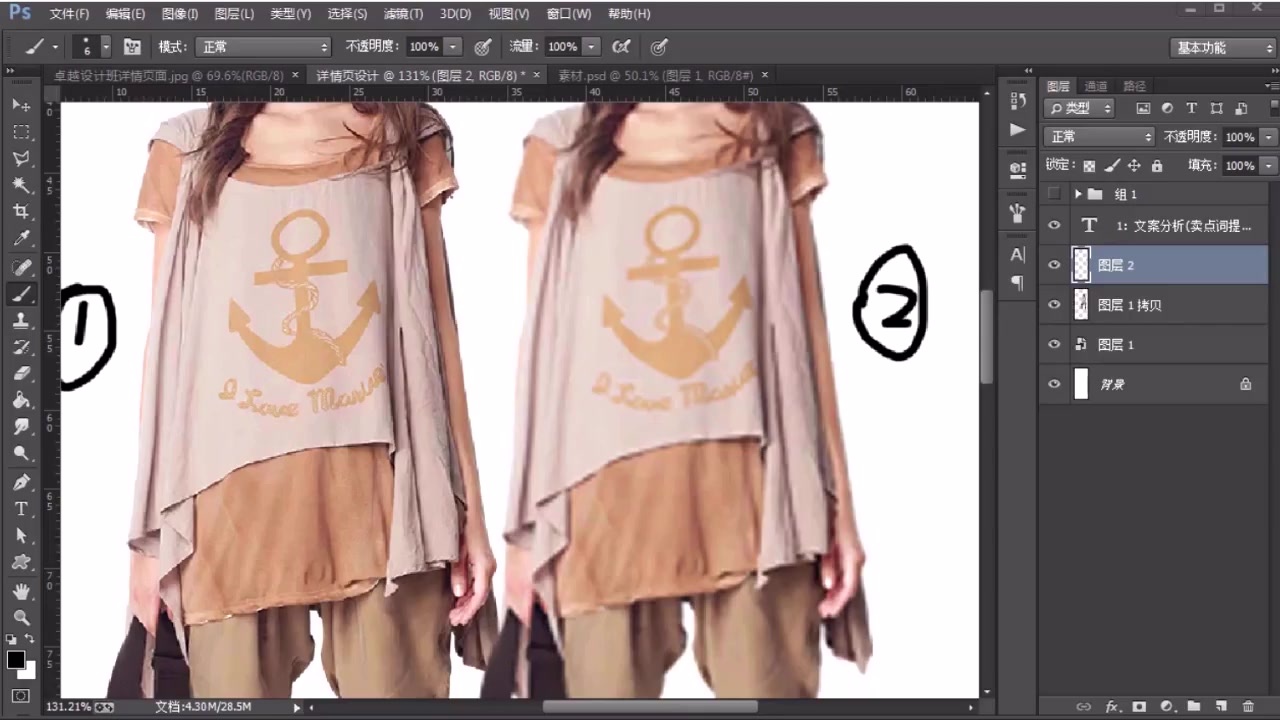Open the Brush Presets panel icon
The height and width of the screenshot is (720, 1280).
(x=1018, y=211)
